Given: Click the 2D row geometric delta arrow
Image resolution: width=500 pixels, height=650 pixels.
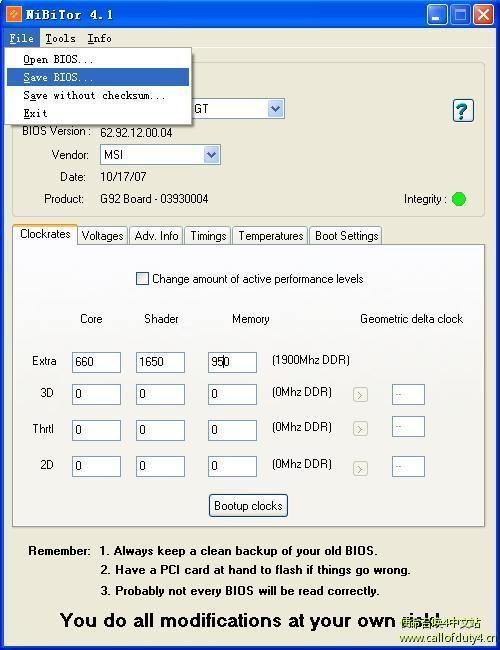Looking at the screenshot, I should click(x=360, y=468).
